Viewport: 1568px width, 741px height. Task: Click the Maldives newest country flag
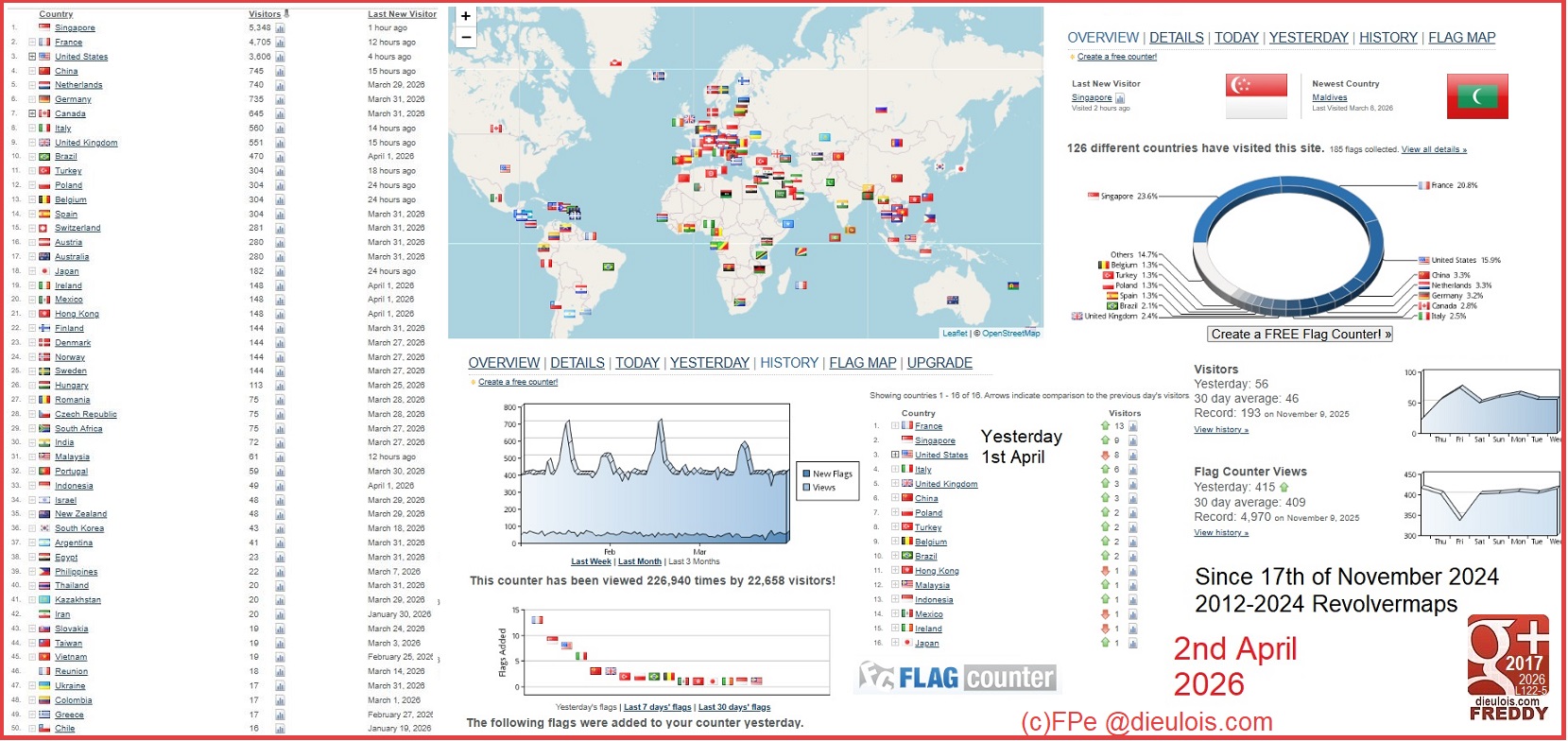(x=1477, y=96)
